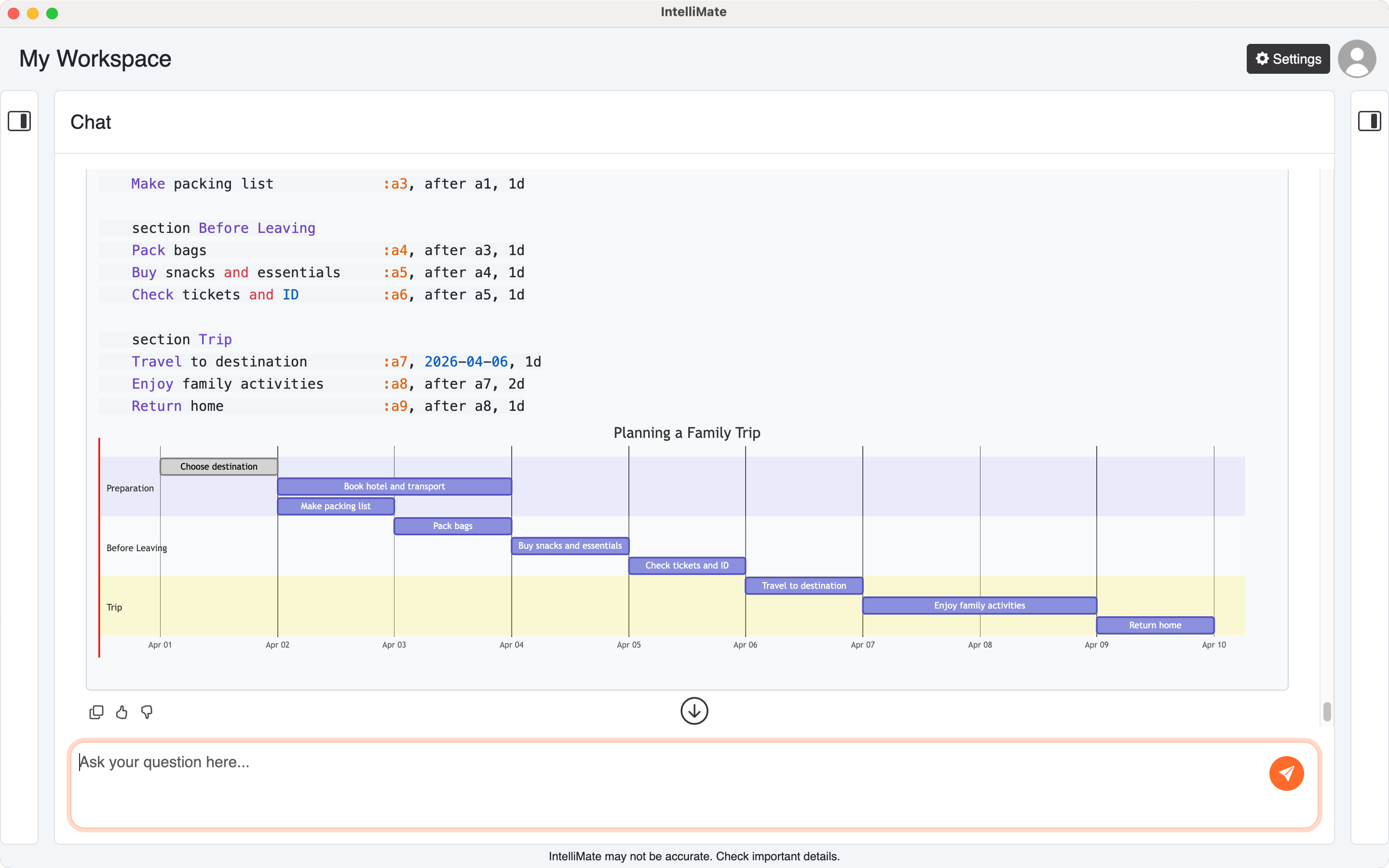Click the Book hotel and transport bar
Image resolution: width=1389 pixels, height=868 pixels.
[x=394, y=486]
